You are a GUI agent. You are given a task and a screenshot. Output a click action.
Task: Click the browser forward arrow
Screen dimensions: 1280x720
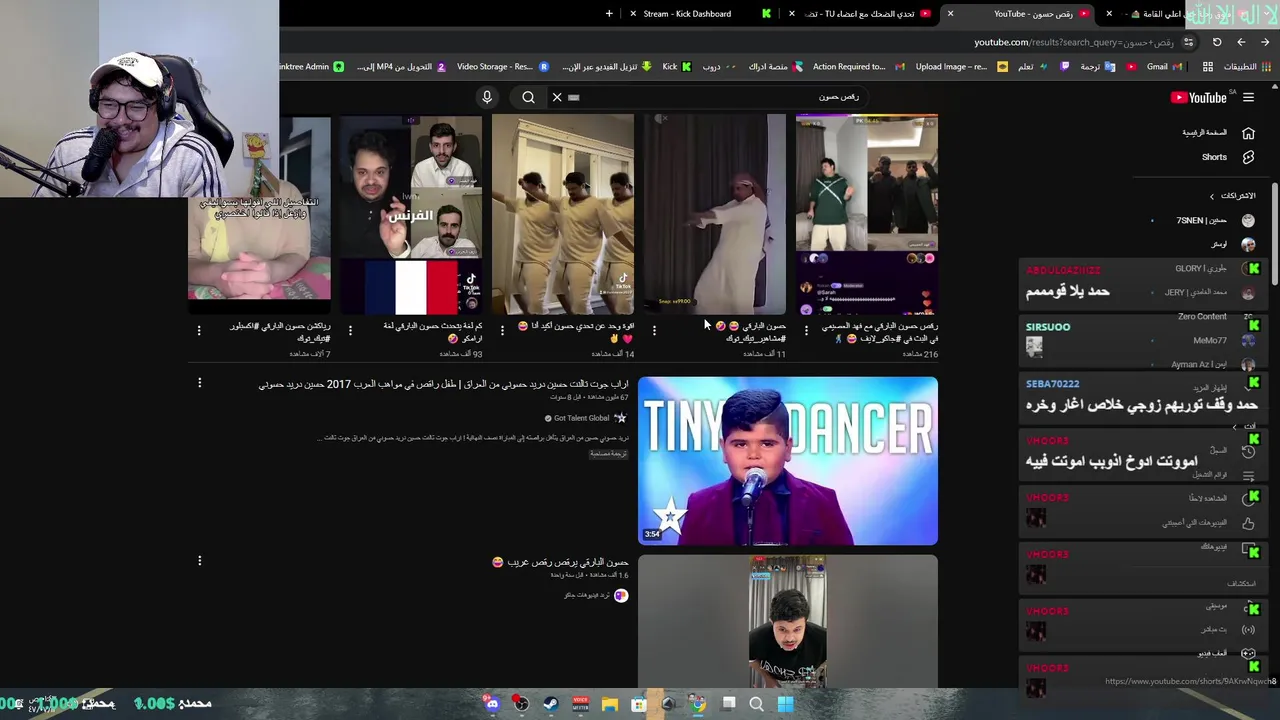[1241, 42]
